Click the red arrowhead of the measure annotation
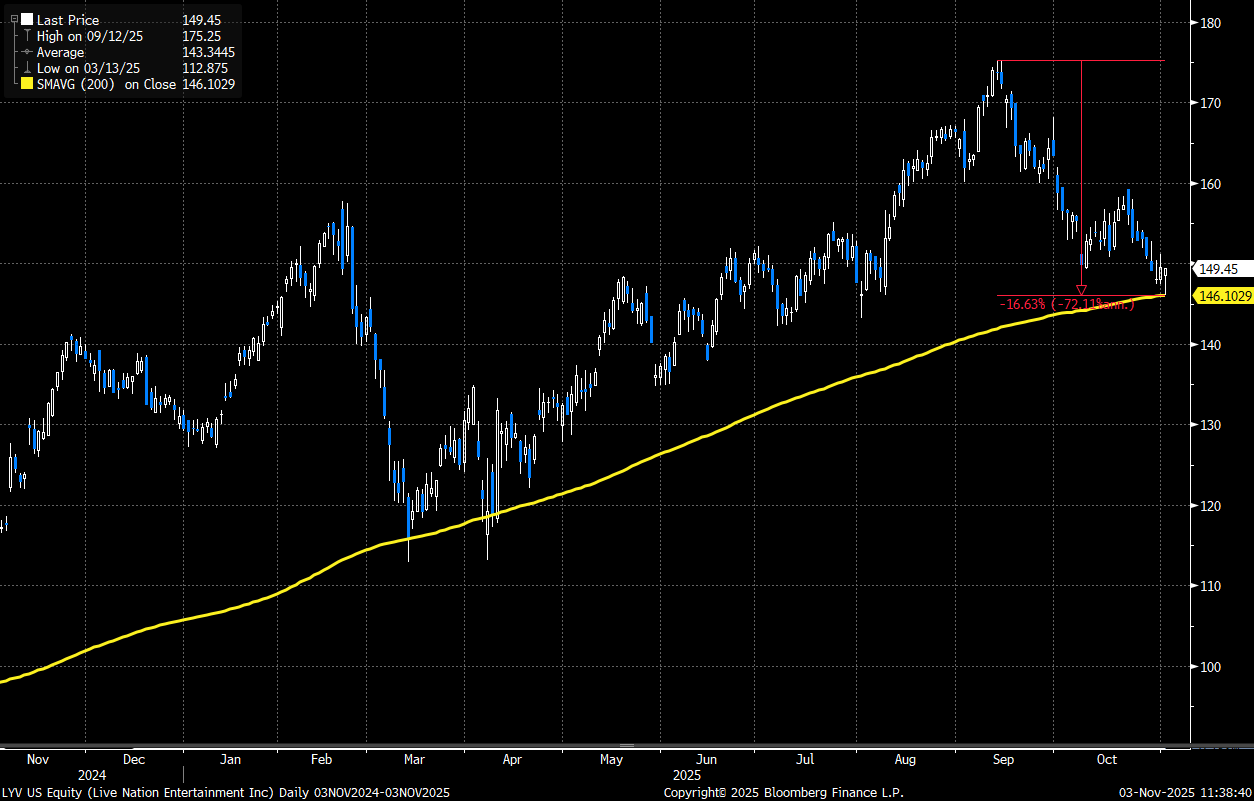The width and height of the screenshot is (1254, 801). point(1081,290)
